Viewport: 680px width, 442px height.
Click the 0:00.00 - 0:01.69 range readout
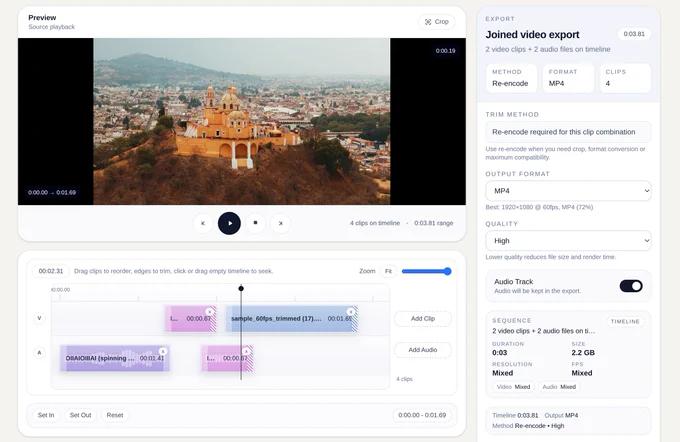[x=422, y=415]
